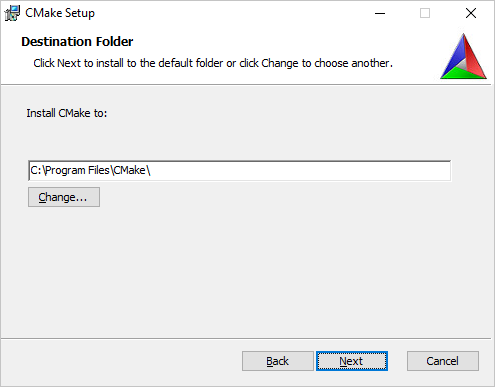Minimize the CMake Setup window
Screen dimensions: 495x387
[x=380, y=13]
